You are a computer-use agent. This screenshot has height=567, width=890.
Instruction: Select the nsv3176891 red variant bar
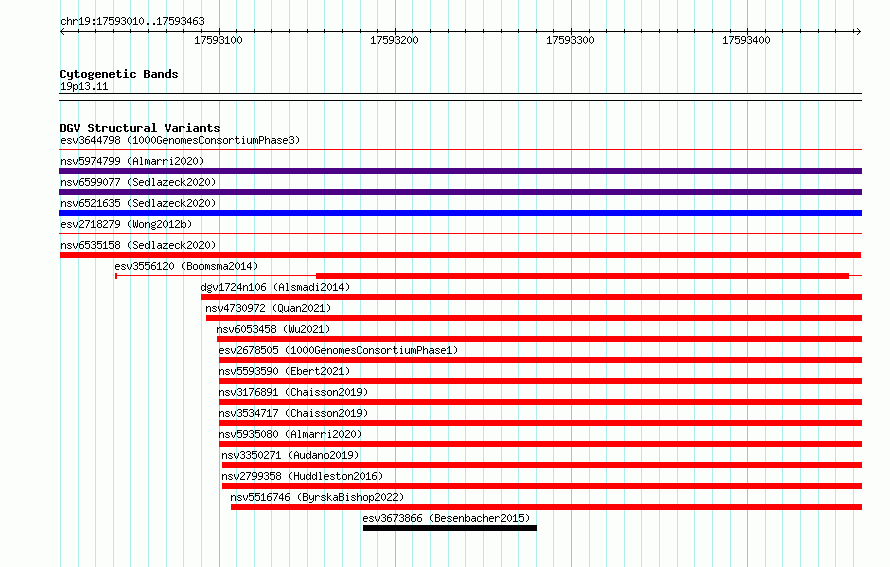click(540, 402)
